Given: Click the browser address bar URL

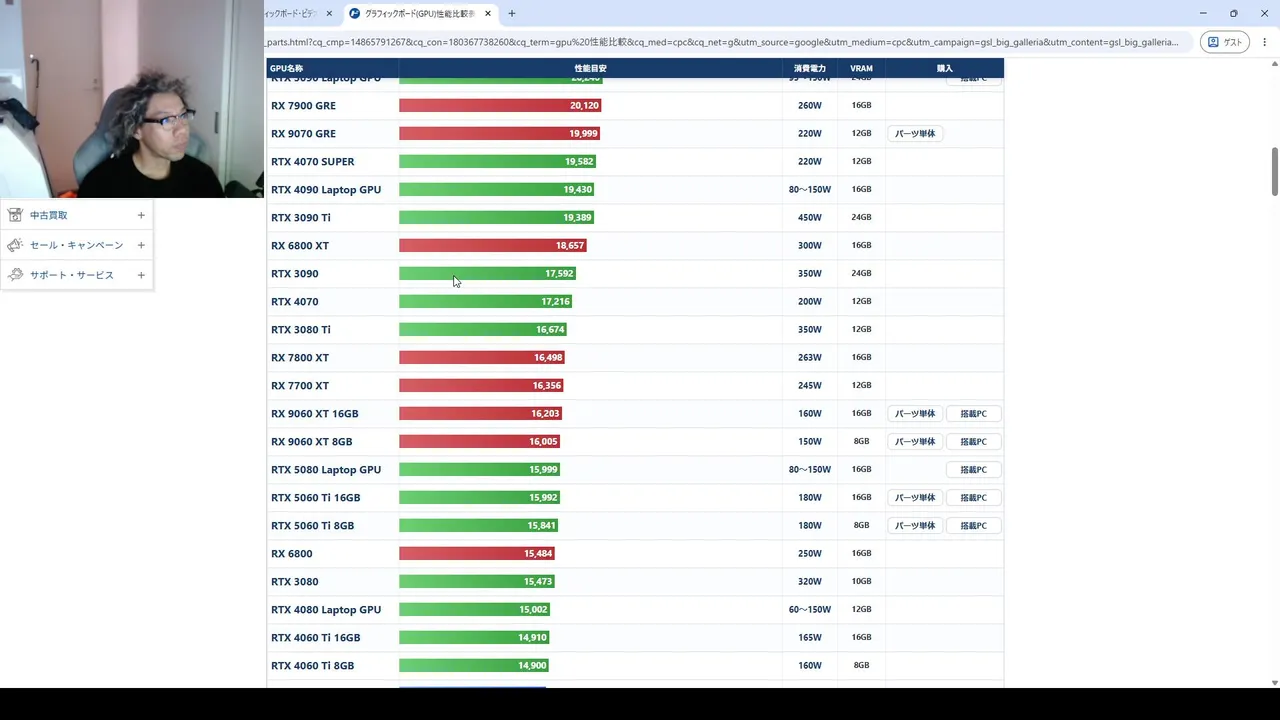Looking at the screenshot, I should (x=722, y=42).
